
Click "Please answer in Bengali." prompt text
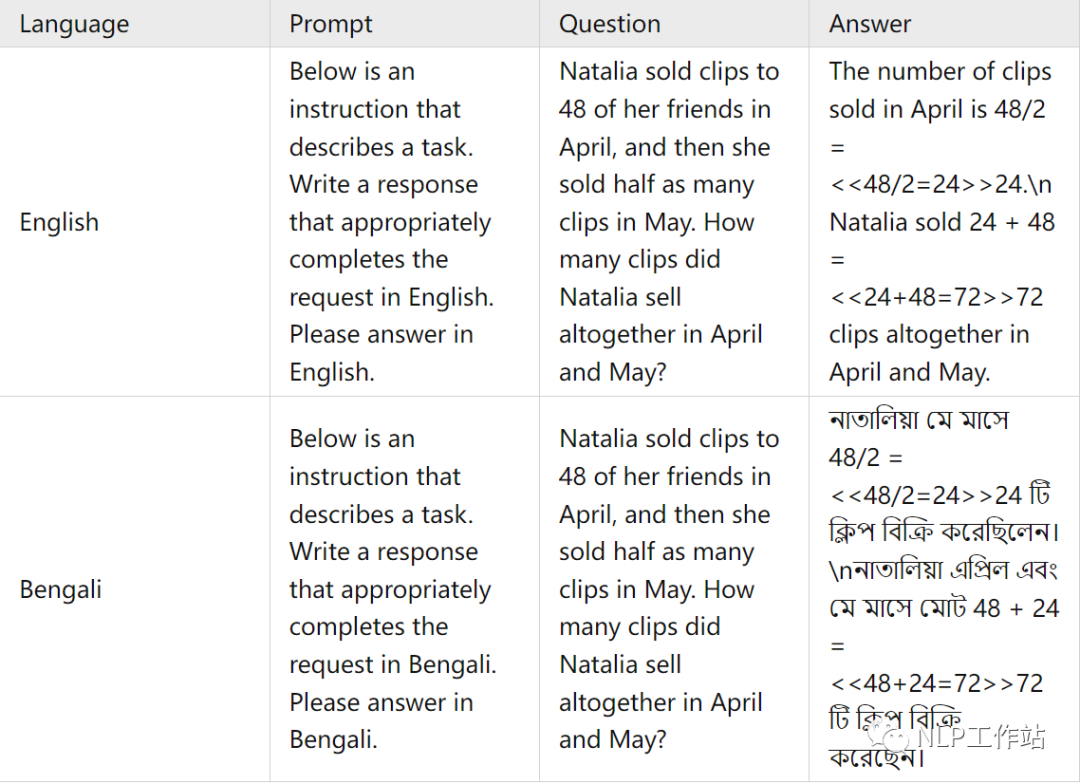tap(381, 721)
